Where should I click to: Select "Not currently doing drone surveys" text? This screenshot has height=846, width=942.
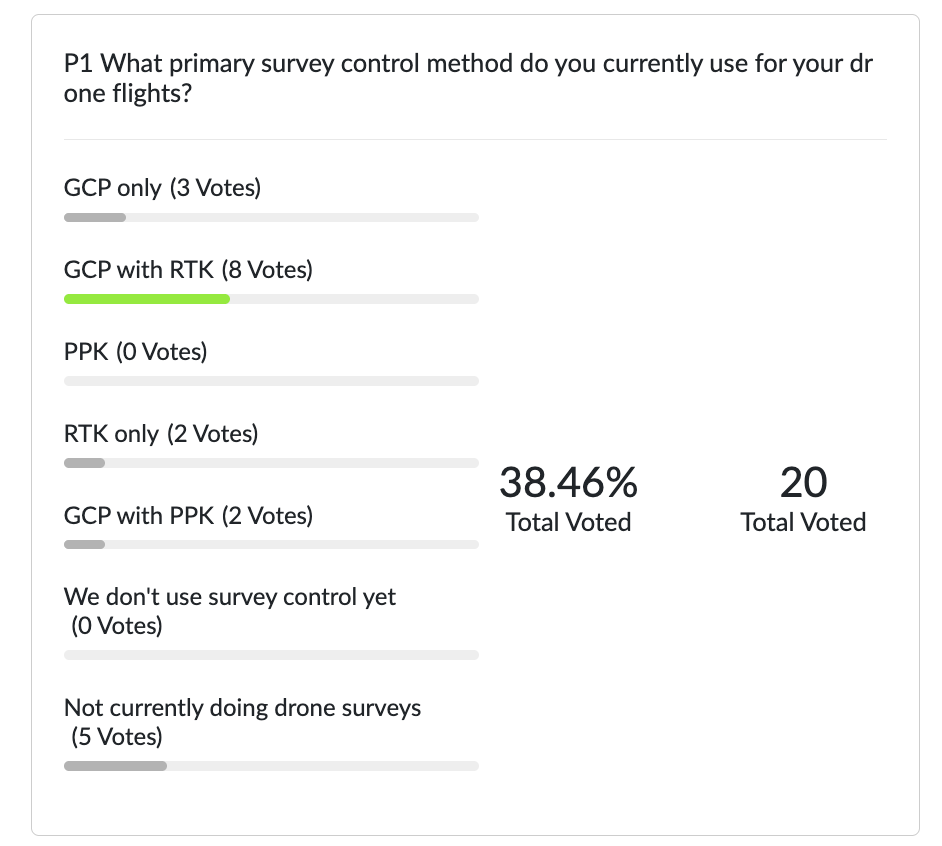pos(243,708)
